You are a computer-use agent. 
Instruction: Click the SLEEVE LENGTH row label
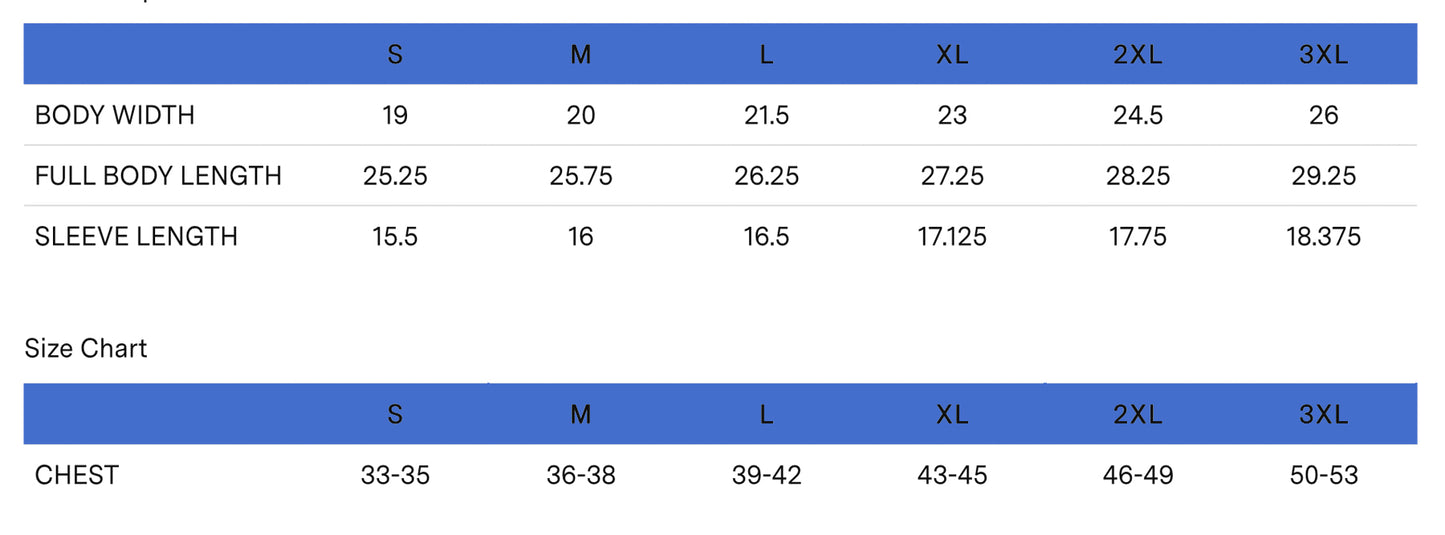pyautogui.click(x=136, y=237)
